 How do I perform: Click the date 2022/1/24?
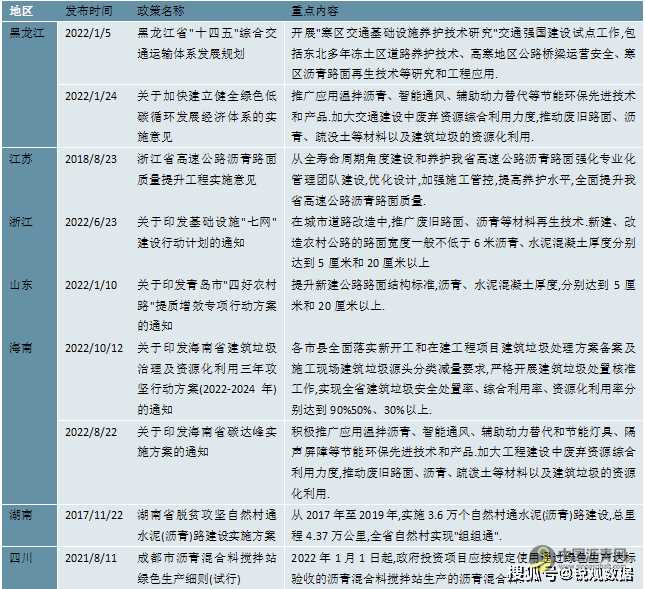pos(91,96)
